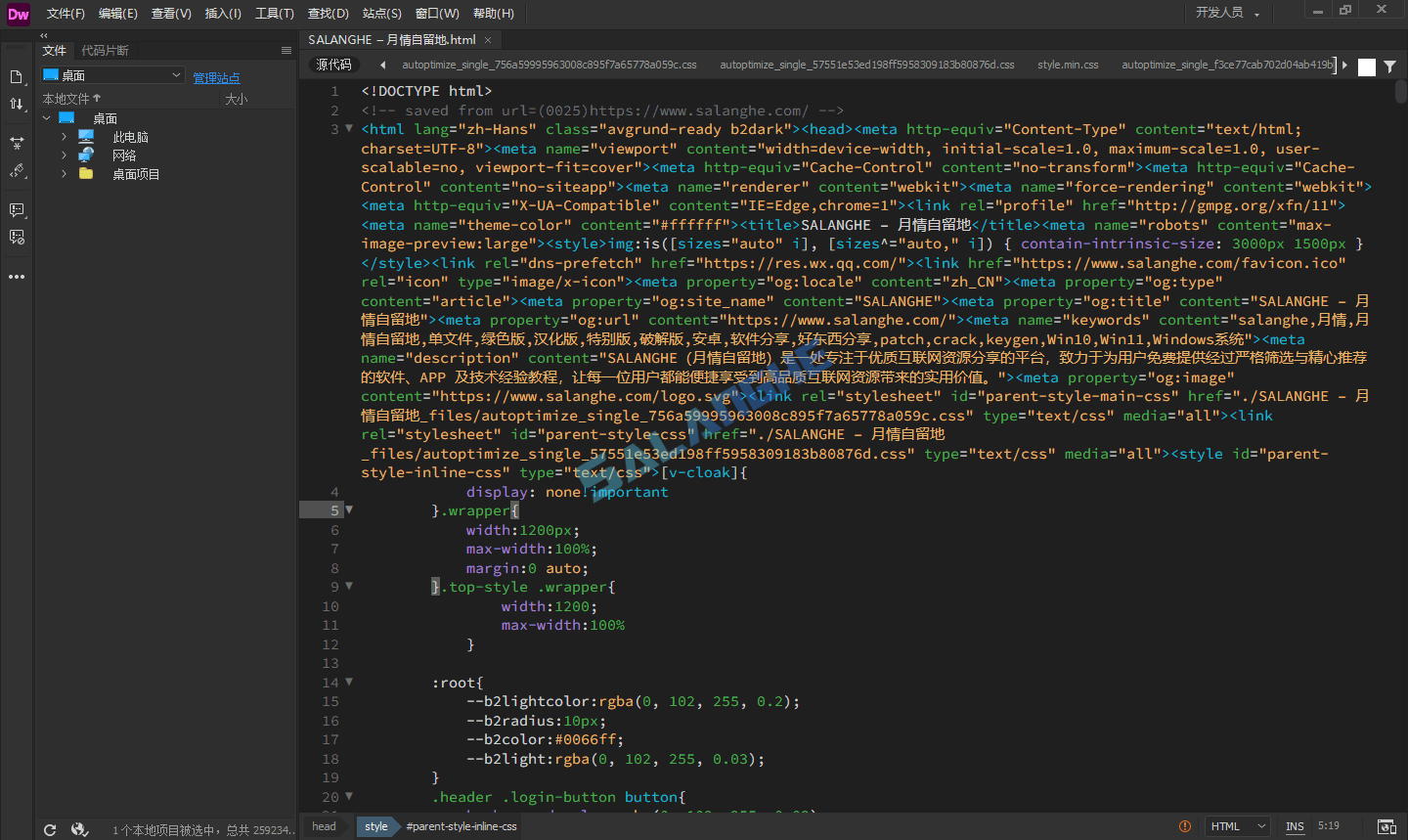
Task: Click the white color swatch in toolbar
Action: [1366, 67]
